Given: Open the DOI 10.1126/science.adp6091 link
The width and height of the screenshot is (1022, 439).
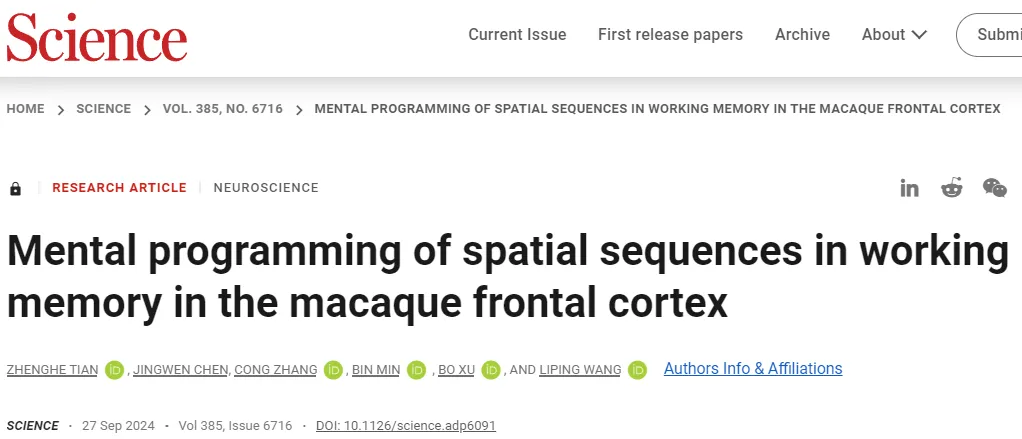Looking at the screenshot, I should [406, 426].
